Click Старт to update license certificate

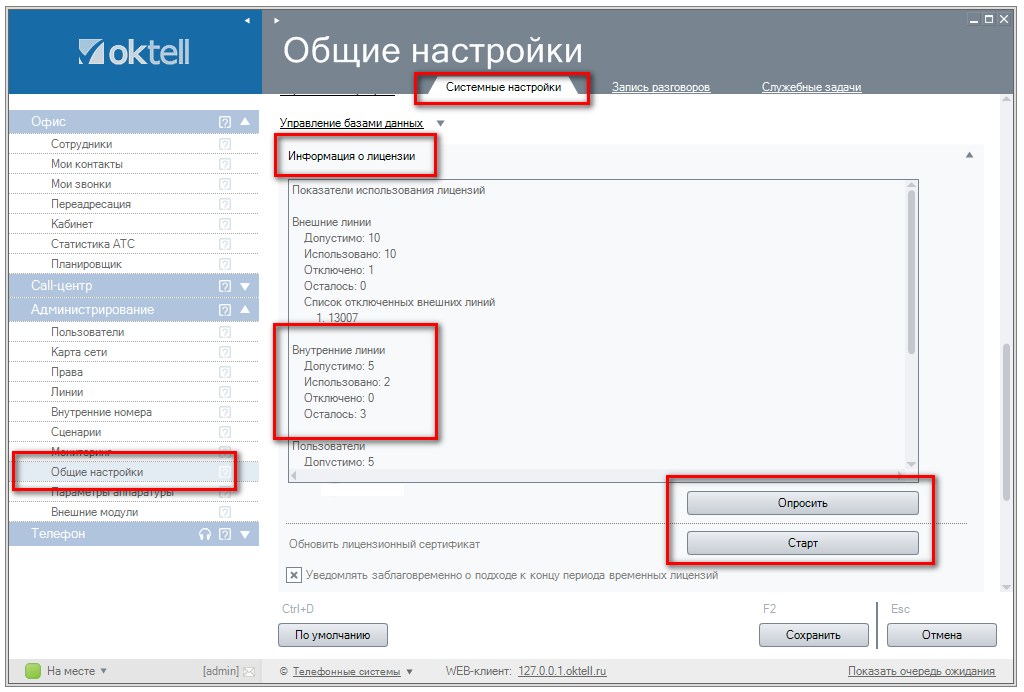click(802, 543)
